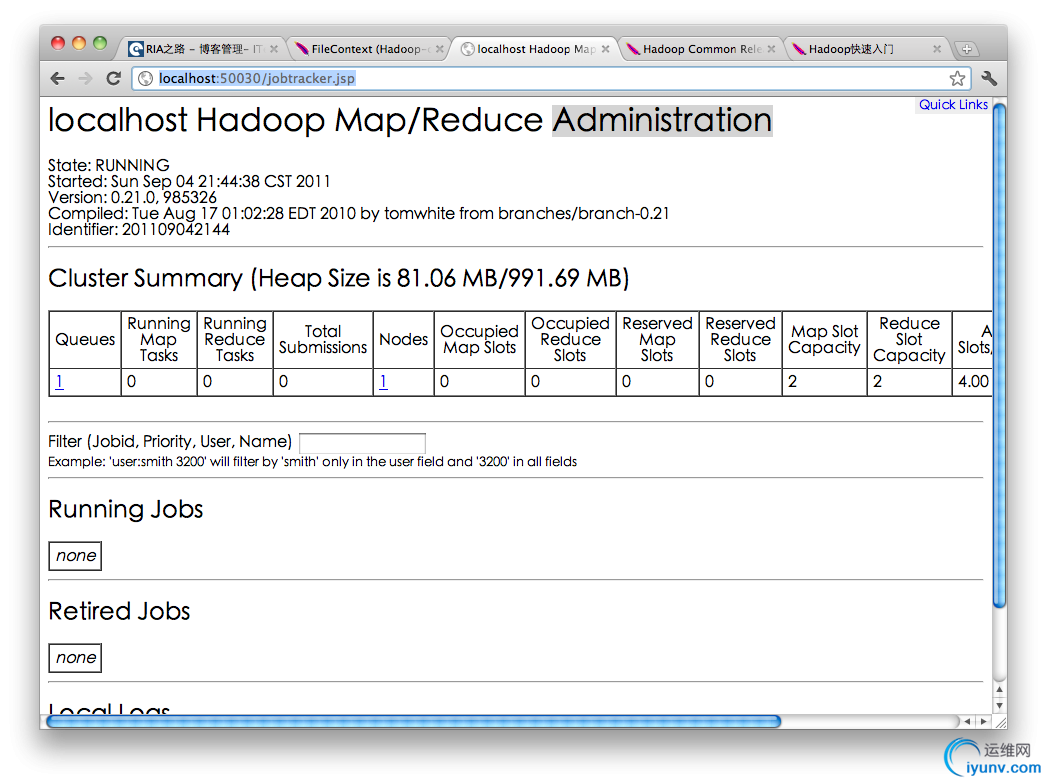Click the Queues column header
Image resolution: width=1047 pixels, height=784 pixels.
pos(85,339)
